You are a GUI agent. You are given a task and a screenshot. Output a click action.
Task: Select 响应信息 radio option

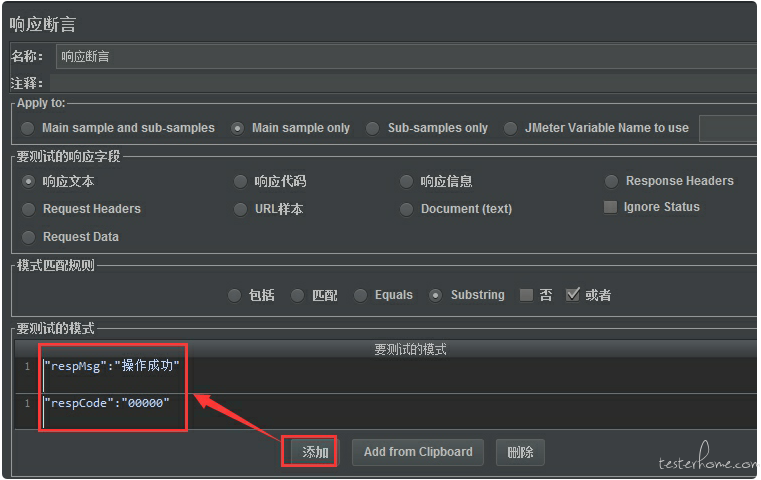tap(406, 182)
